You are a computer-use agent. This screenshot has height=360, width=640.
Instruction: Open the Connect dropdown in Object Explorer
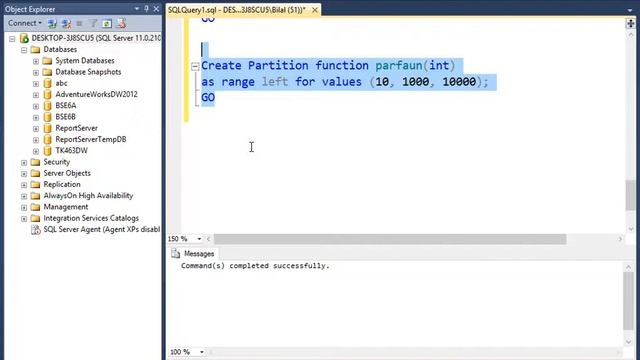(25, 23)
